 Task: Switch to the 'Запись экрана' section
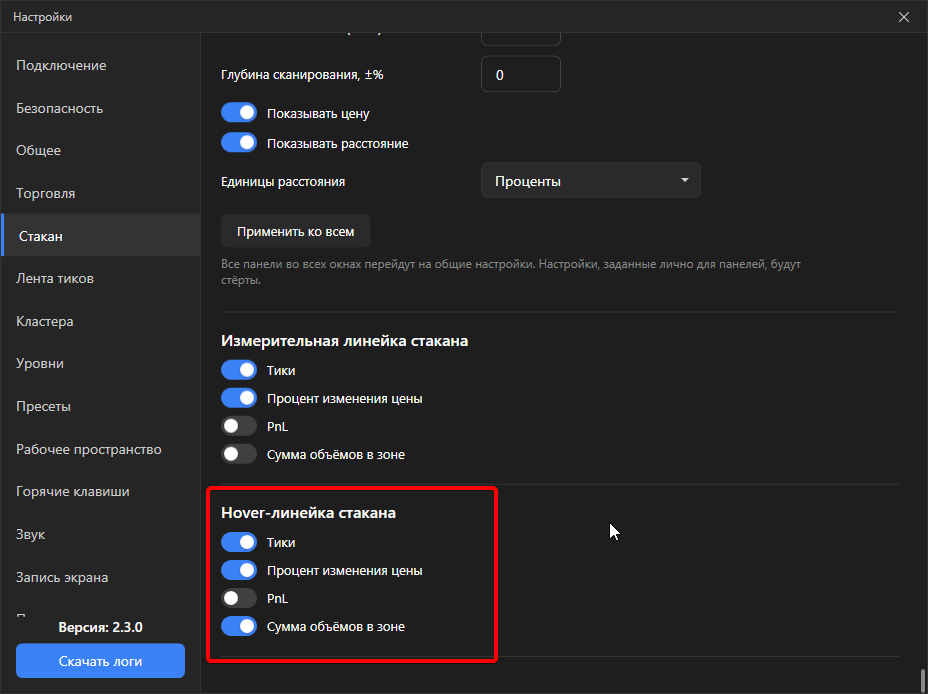pos(101,577)
